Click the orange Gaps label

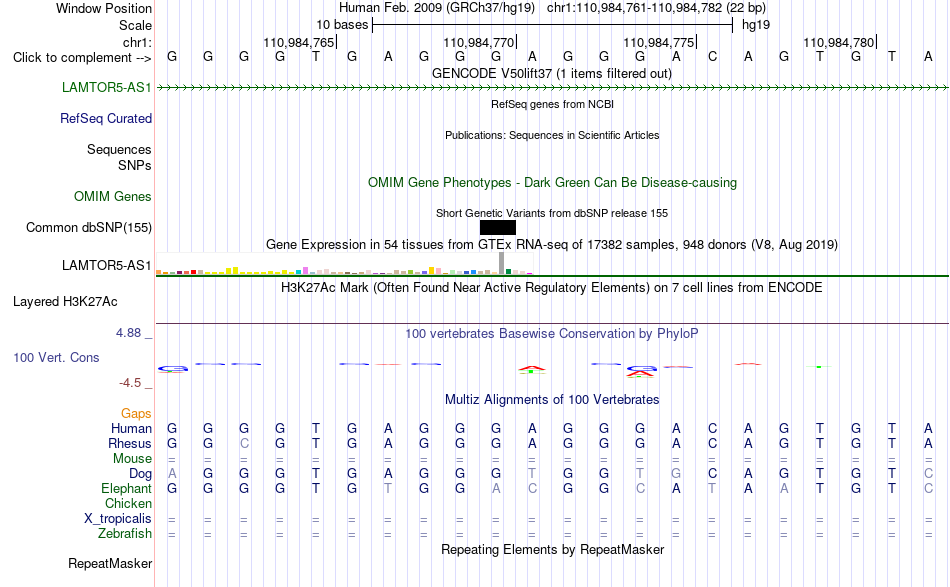point(136,414)
